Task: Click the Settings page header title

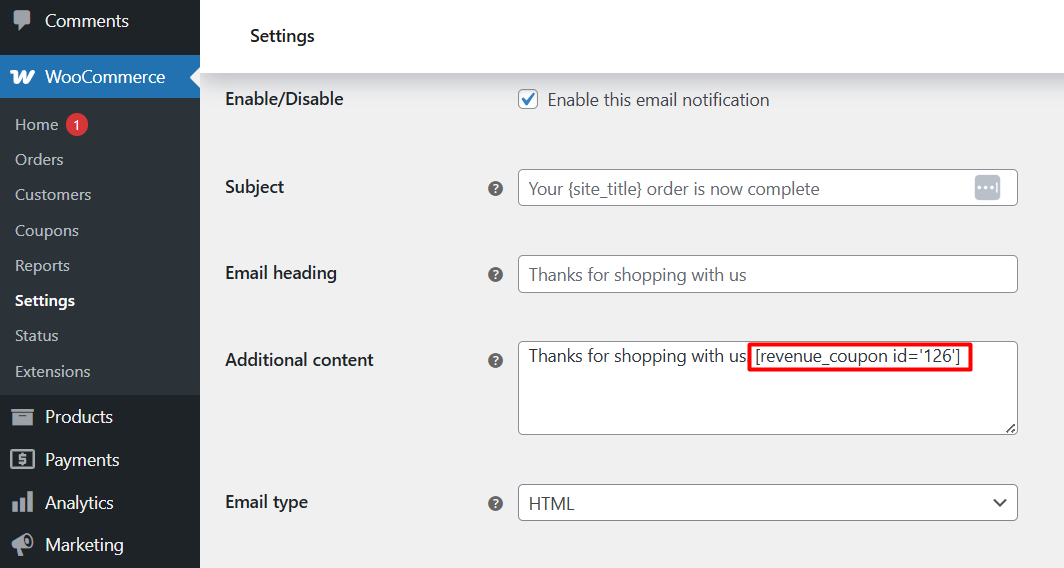Action: pos(282,36)
